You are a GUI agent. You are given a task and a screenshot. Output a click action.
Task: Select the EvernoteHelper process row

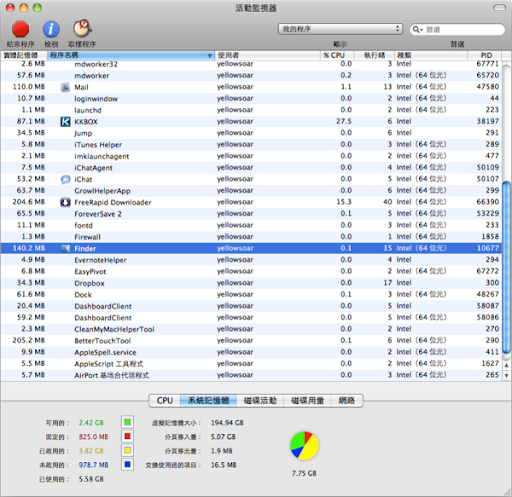coord(251,260)
